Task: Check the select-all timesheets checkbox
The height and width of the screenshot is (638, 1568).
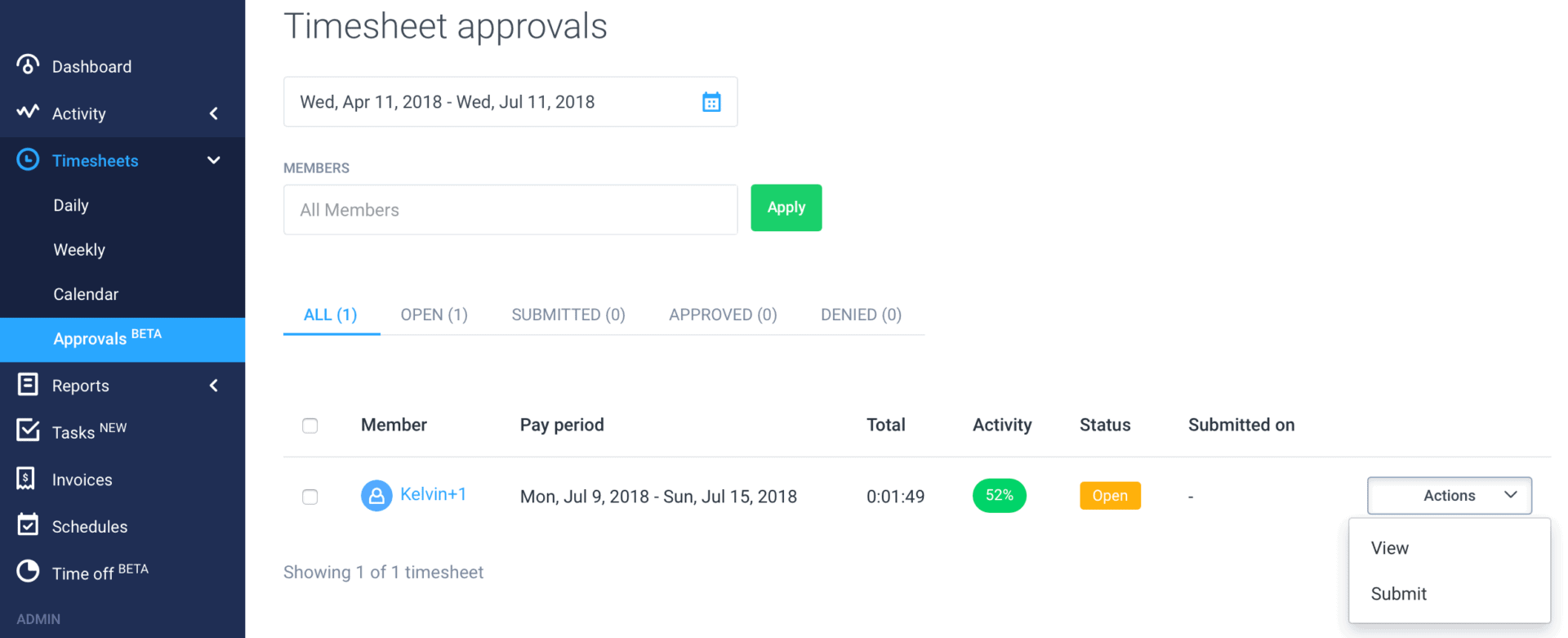Action: coord(310,426)
